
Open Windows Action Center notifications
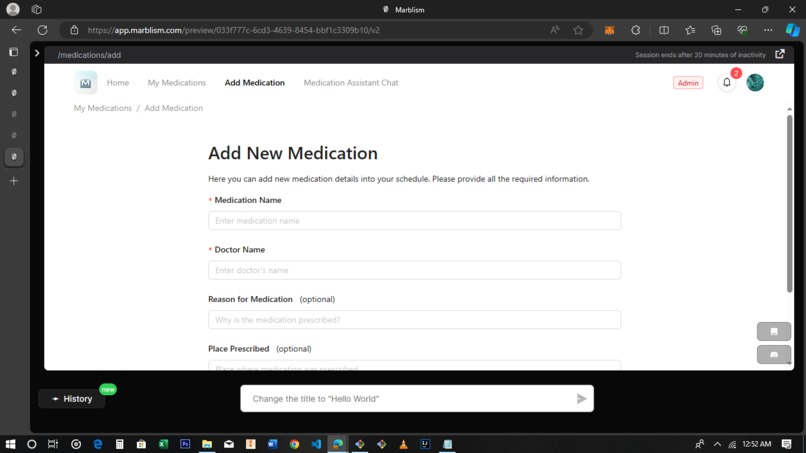[x=786, y=444]
